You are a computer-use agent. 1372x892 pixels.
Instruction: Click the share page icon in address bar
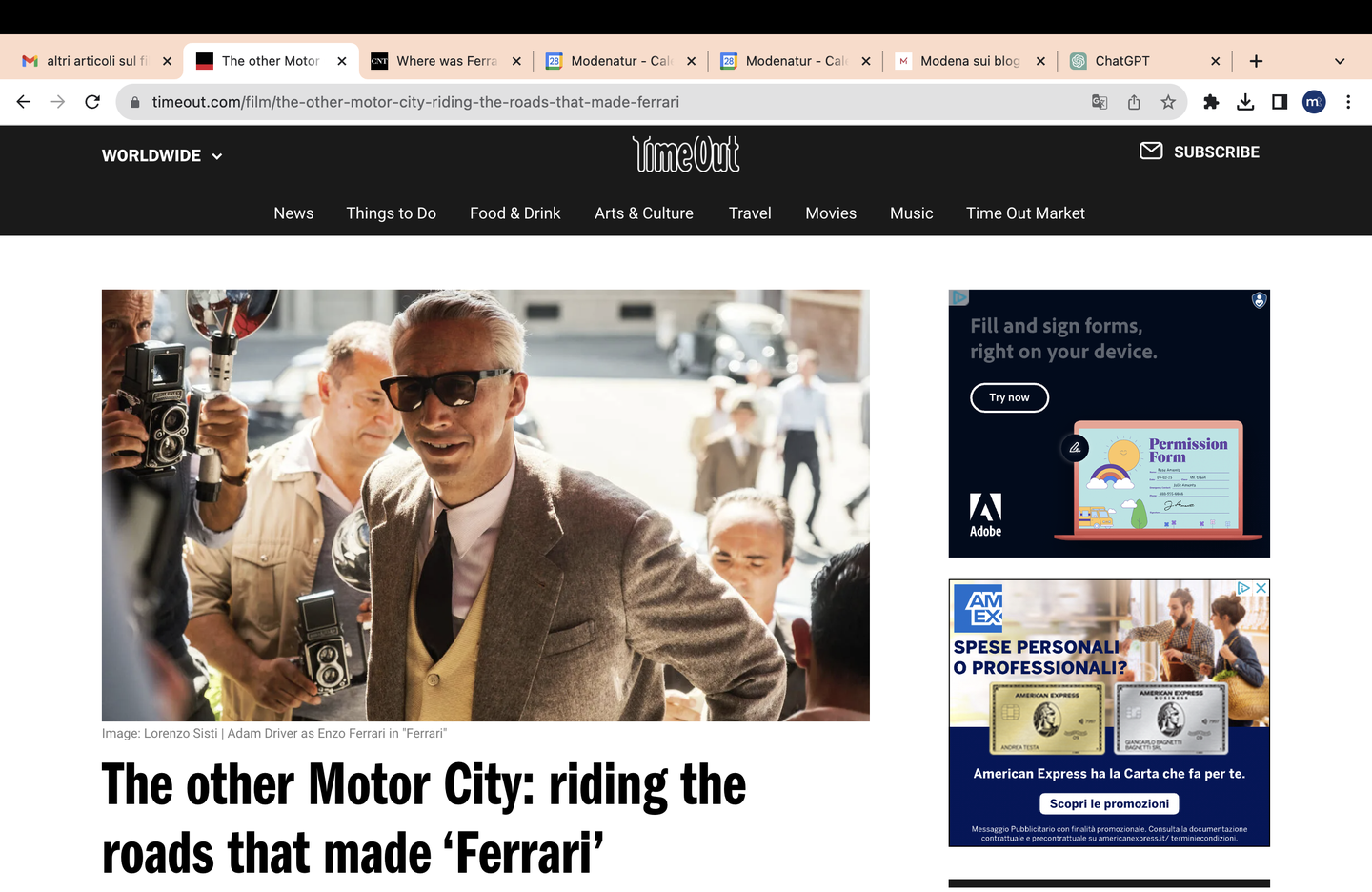1134,102
